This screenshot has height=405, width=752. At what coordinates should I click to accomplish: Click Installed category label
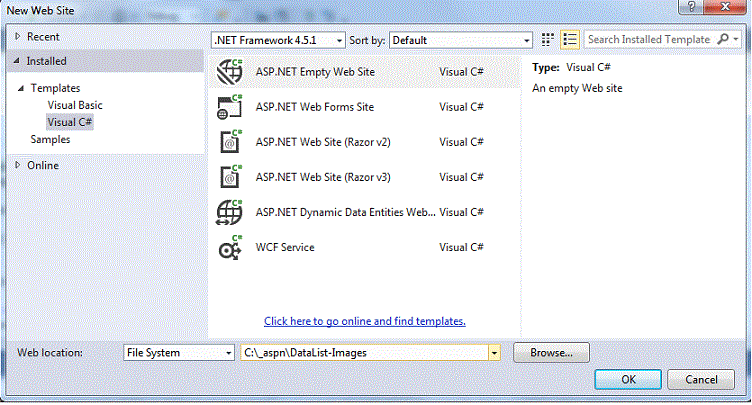(x=47, y=61)
